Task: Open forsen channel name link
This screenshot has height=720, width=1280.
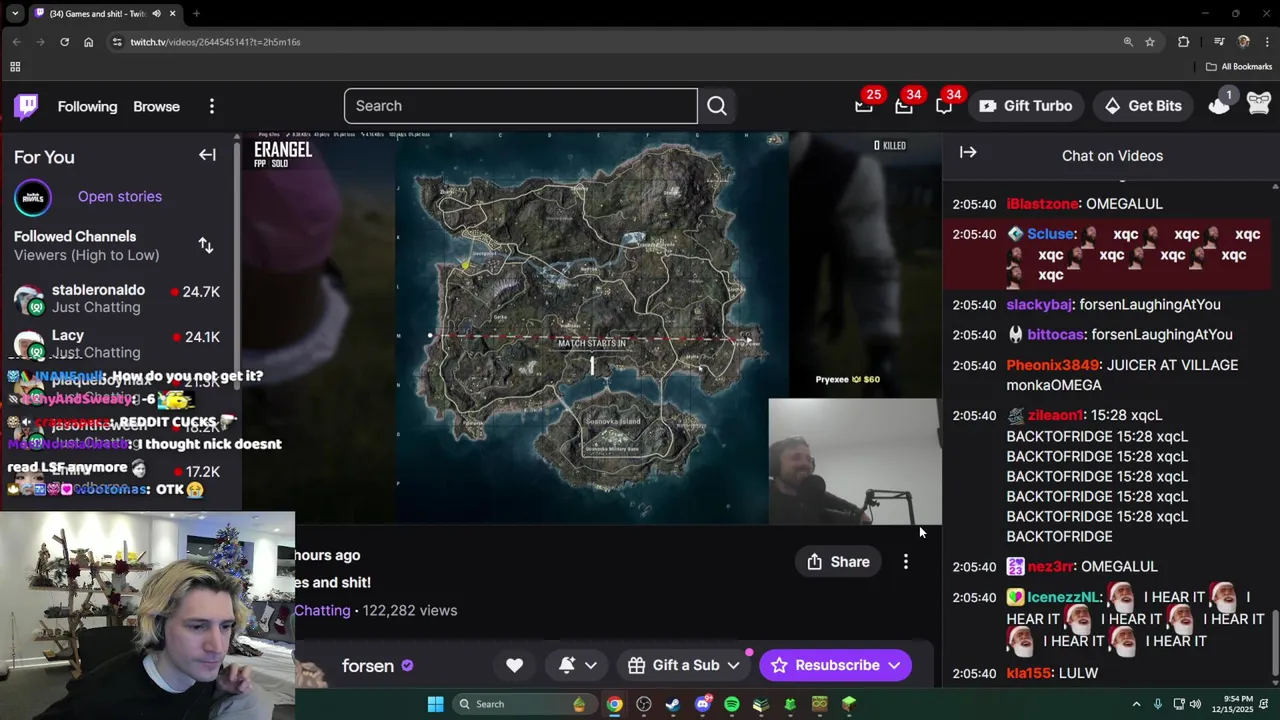Action: (x=368, y=666)
